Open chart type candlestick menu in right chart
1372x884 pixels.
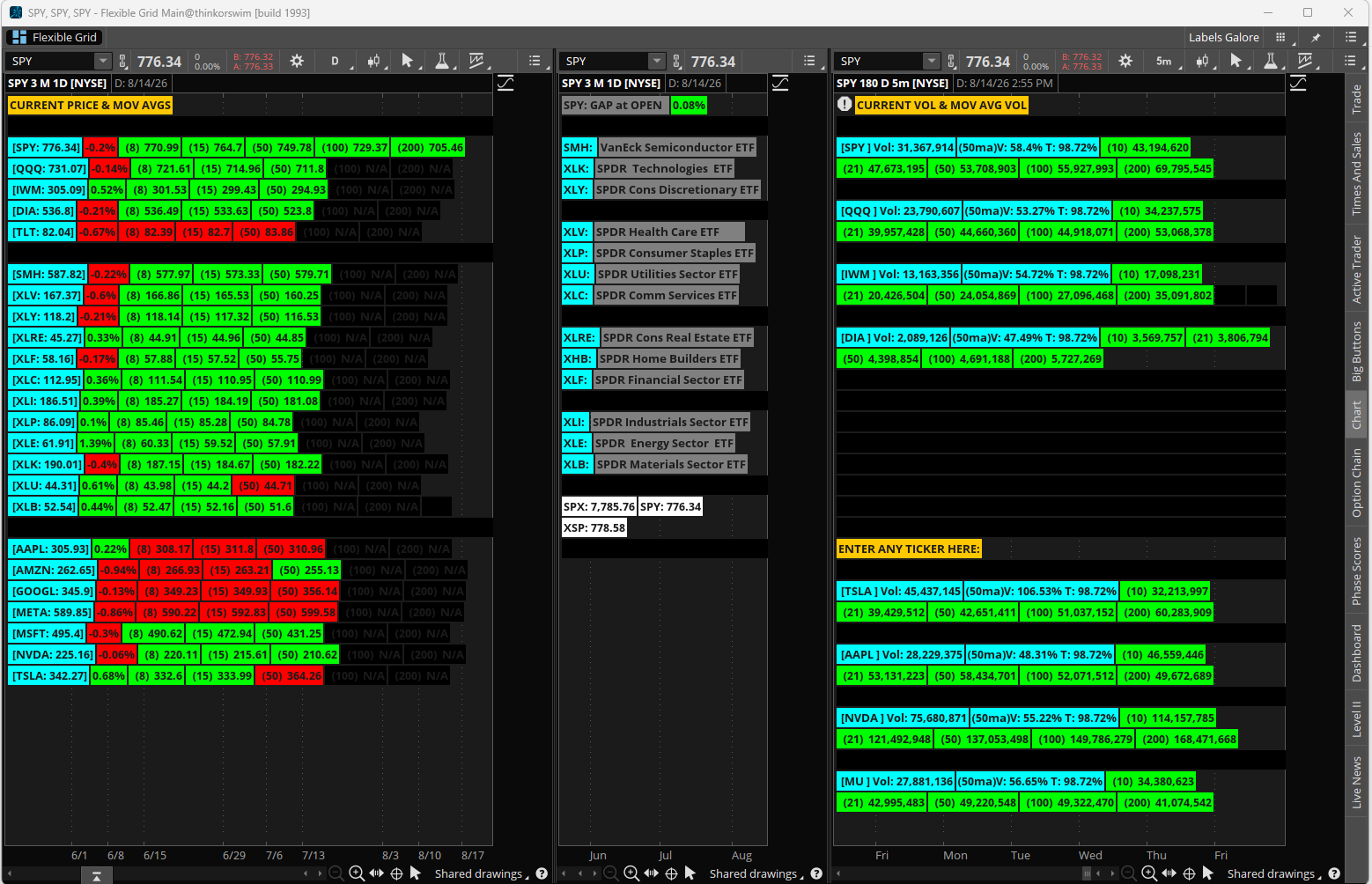[x=1202, y=61]
